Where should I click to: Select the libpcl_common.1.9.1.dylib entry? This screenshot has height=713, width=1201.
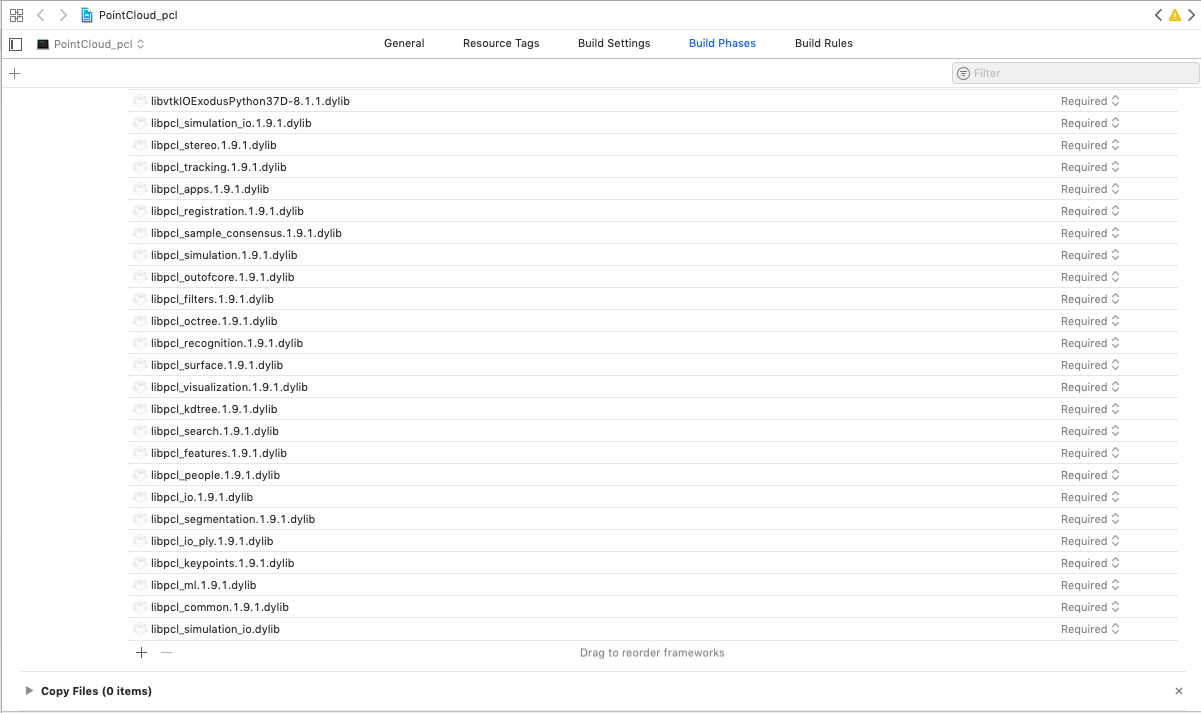click(x=220, y=607)
